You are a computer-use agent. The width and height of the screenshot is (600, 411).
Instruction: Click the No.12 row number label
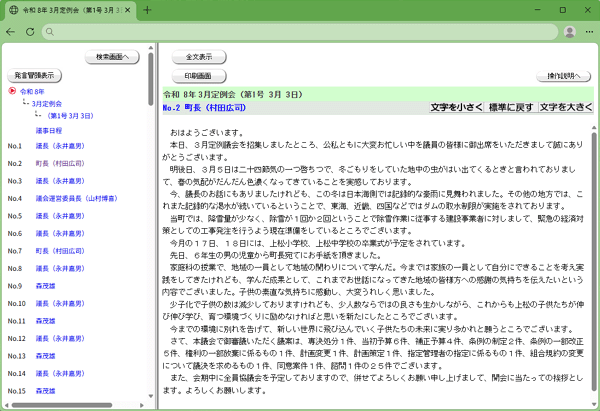pos(16,339)
